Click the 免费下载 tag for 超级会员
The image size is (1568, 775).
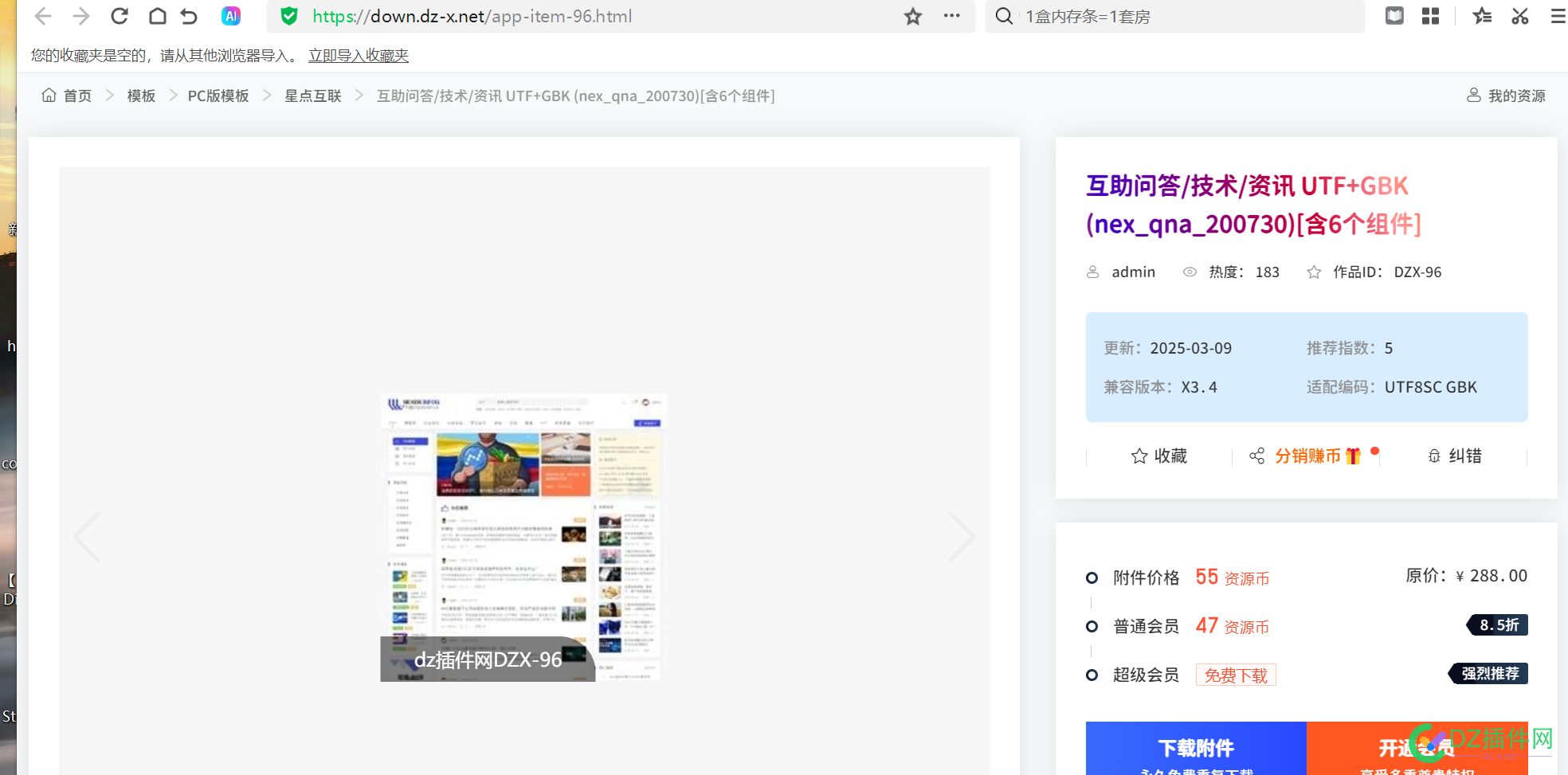point(1236,675)
